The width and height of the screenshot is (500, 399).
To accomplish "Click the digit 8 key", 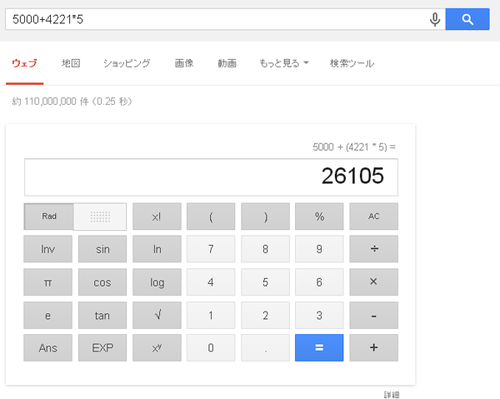I will click(265, 249).
